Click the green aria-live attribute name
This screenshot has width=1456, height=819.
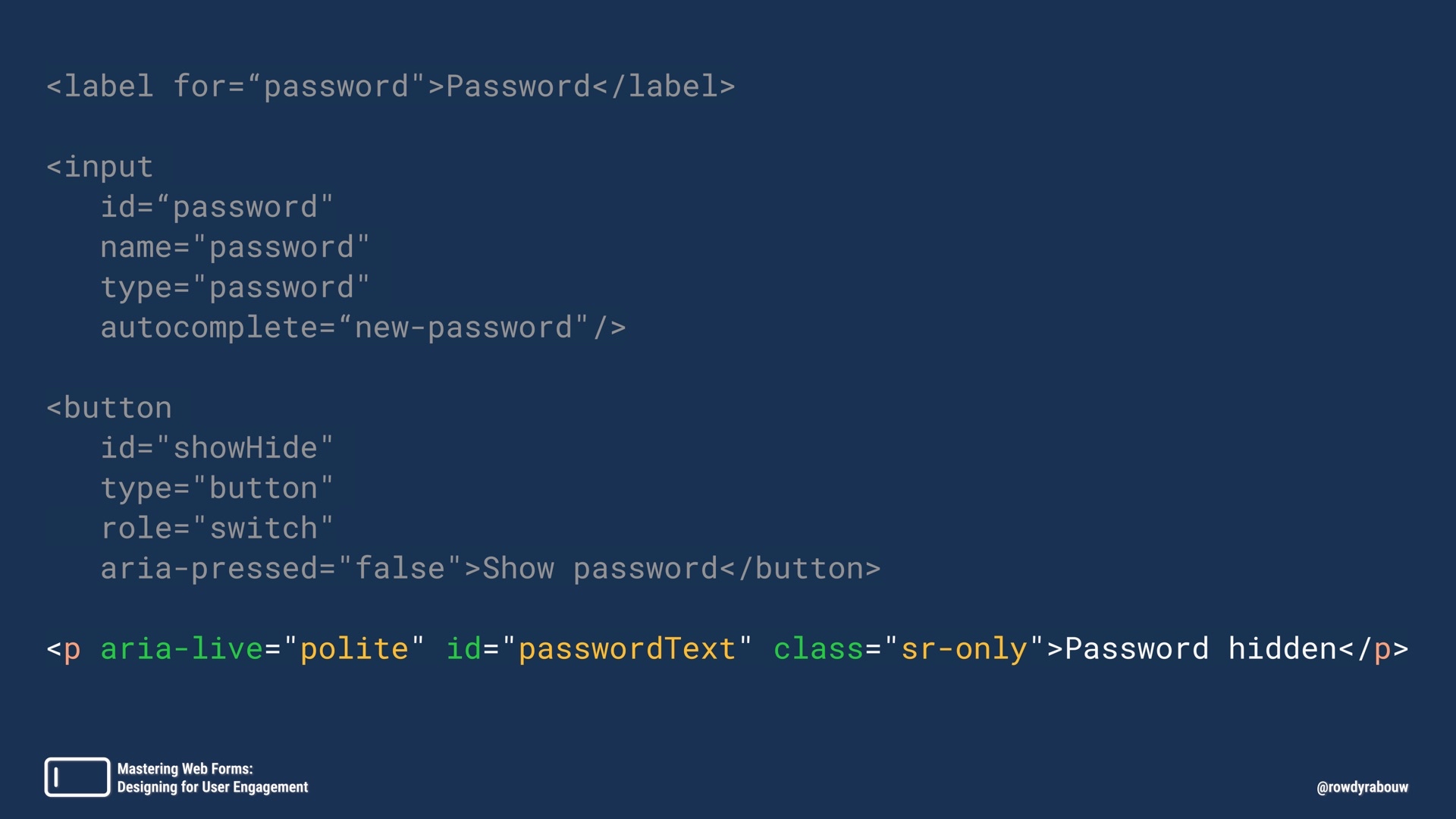click(x=182, y=649)
